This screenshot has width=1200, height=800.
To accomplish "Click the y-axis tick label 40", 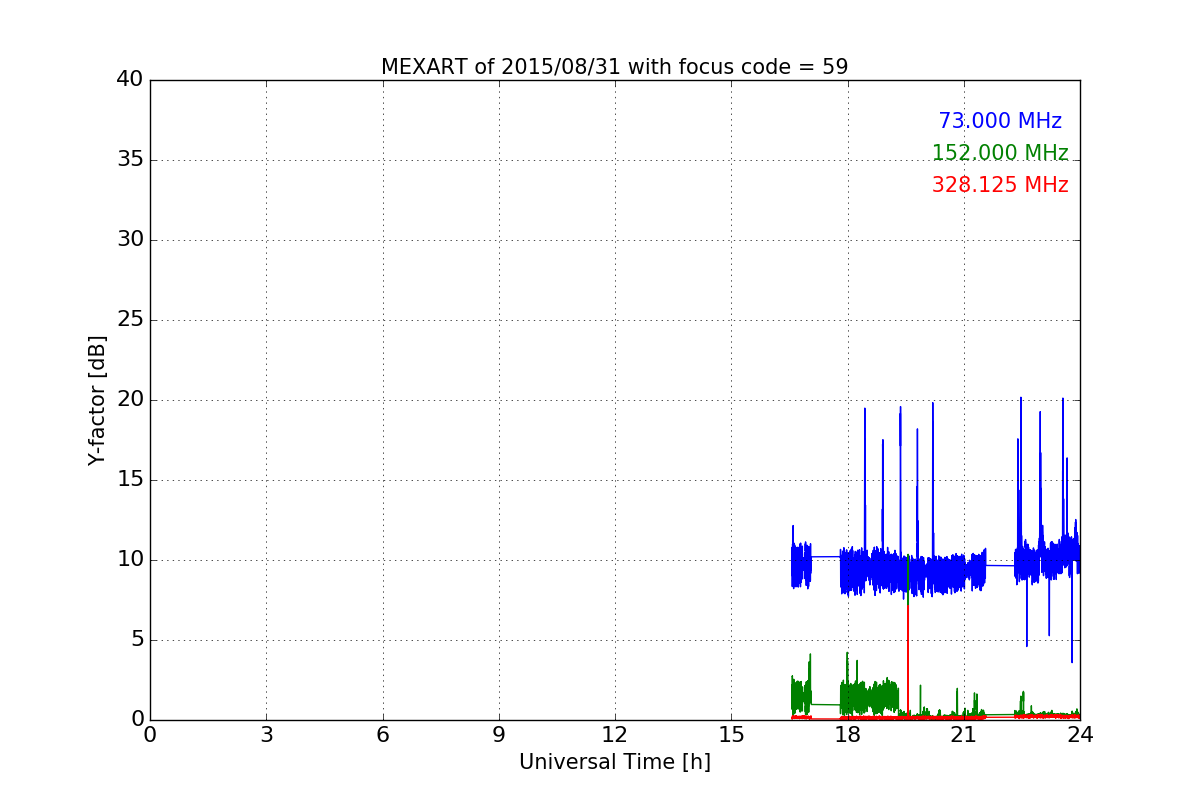I will tap(130, 80).
